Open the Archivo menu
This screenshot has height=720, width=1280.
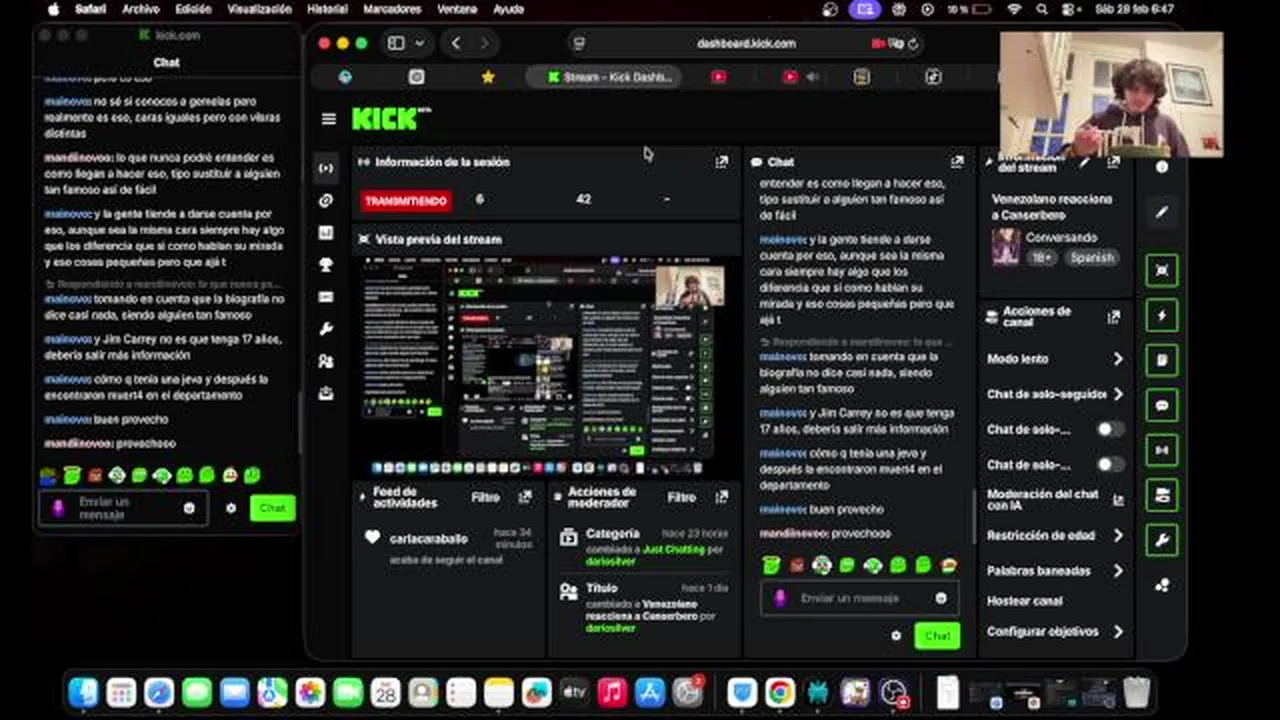pyautogui.click(x=141, y=9)
